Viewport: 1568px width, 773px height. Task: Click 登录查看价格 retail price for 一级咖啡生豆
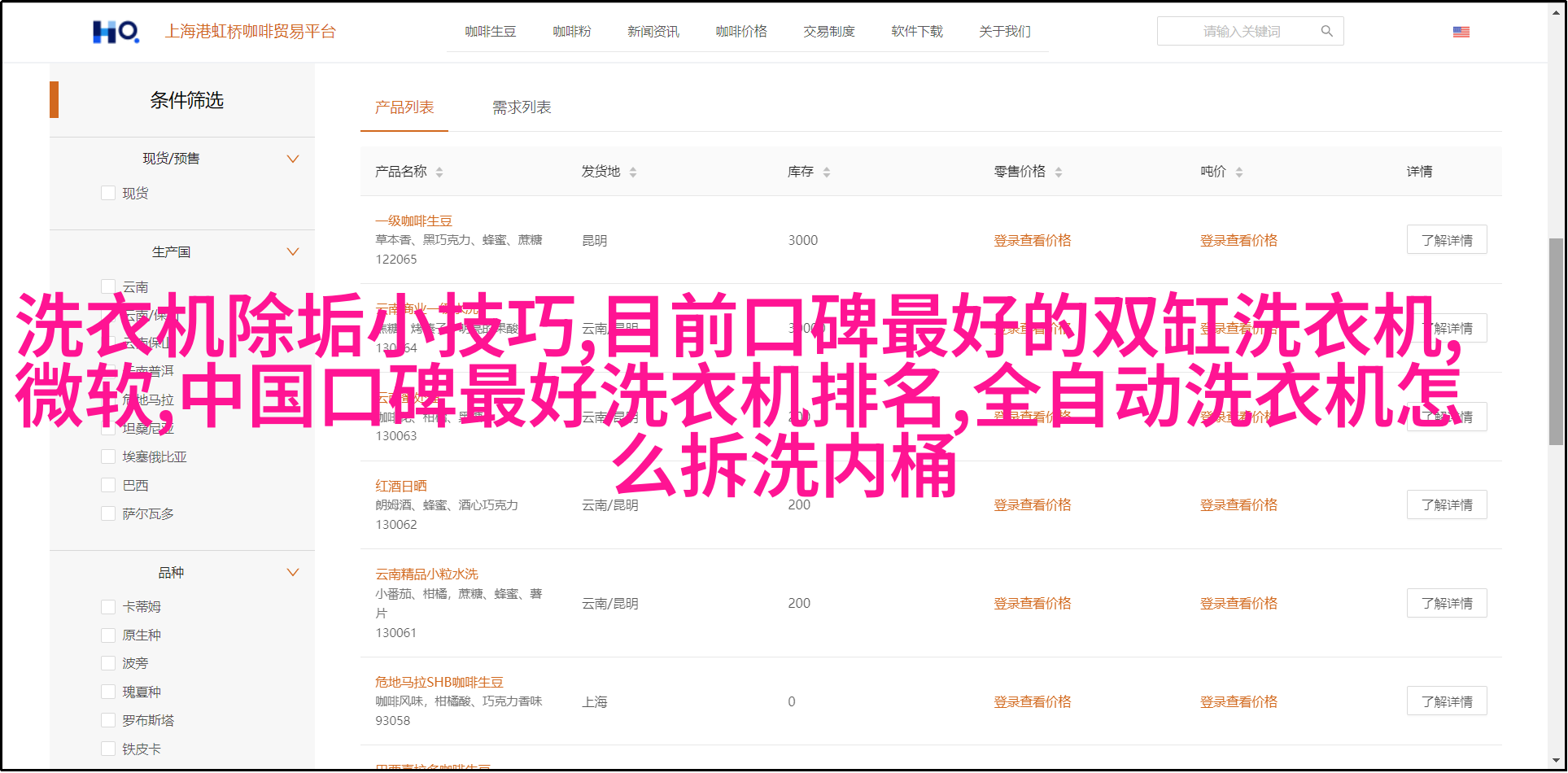1033,241
